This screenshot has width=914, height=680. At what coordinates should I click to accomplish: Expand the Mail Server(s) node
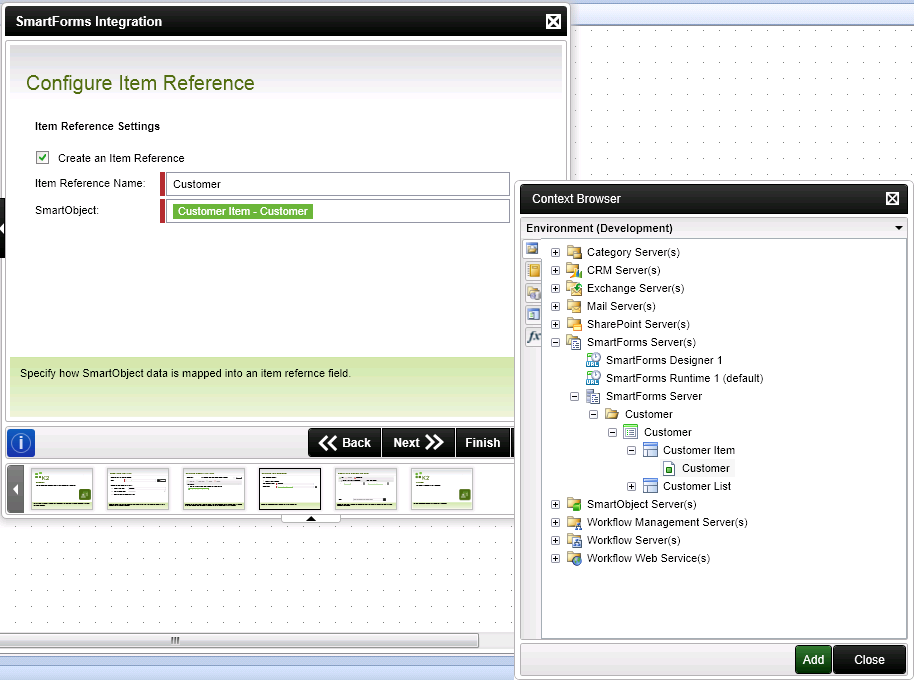(x=556, y=306)
